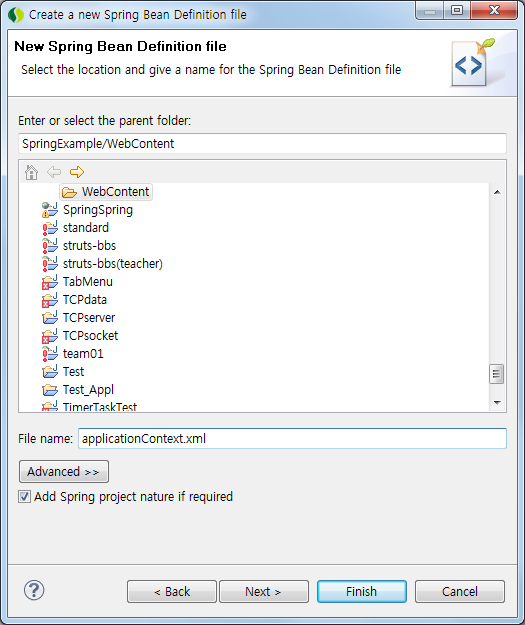Expand the Advanced options section
The height and width of the screenshot is (625, 525).
[x=64, y=472]
